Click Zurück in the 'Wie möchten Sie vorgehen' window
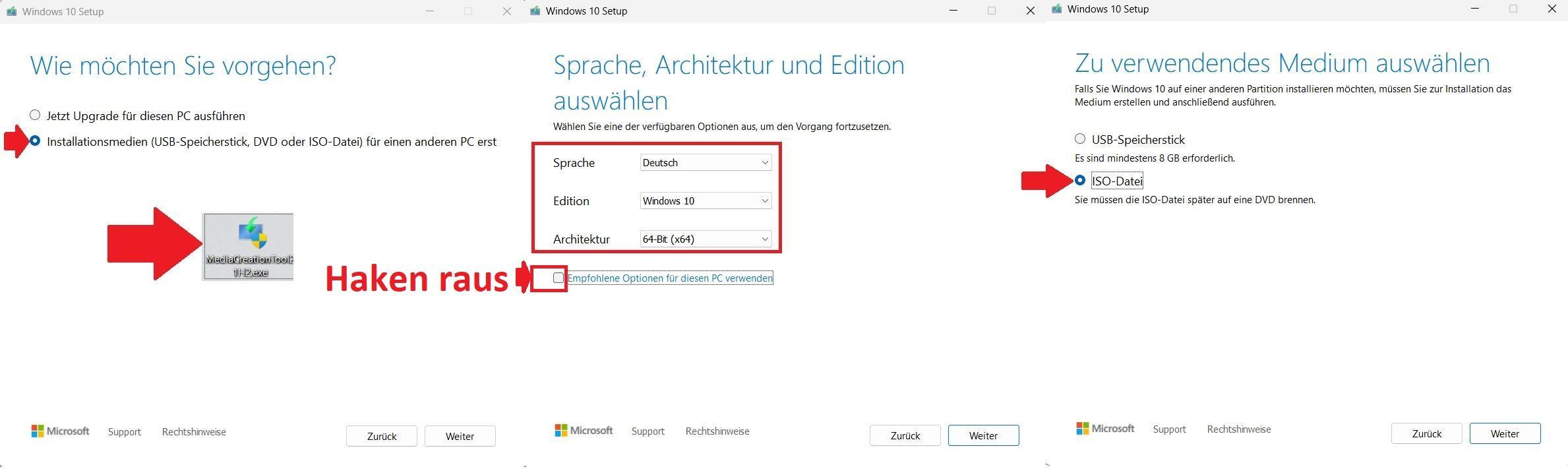Image resolution: width=1568 pixels, height=469 pixels. [382, 436]
